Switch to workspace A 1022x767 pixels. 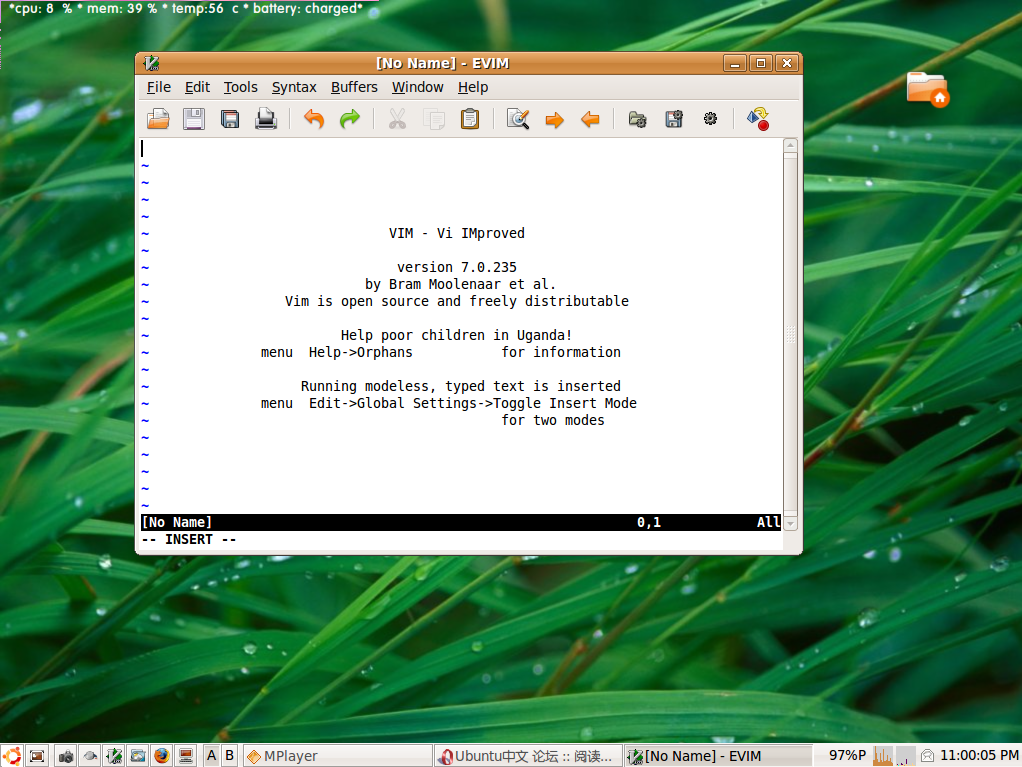[x=211, y=756]
